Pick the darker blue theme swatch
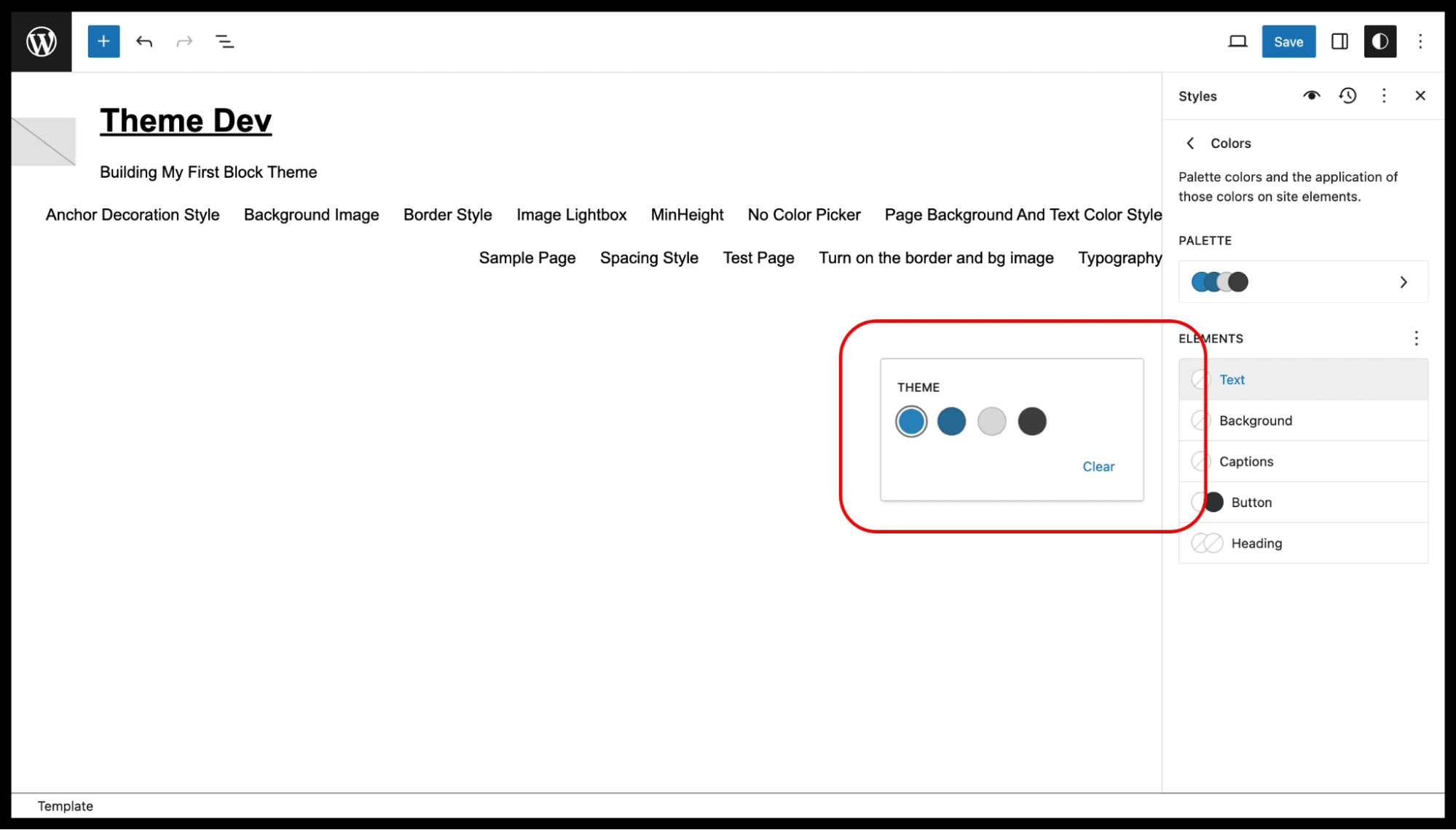The height and width of the screenshot is (830, 1456). (x=951, y=421)
